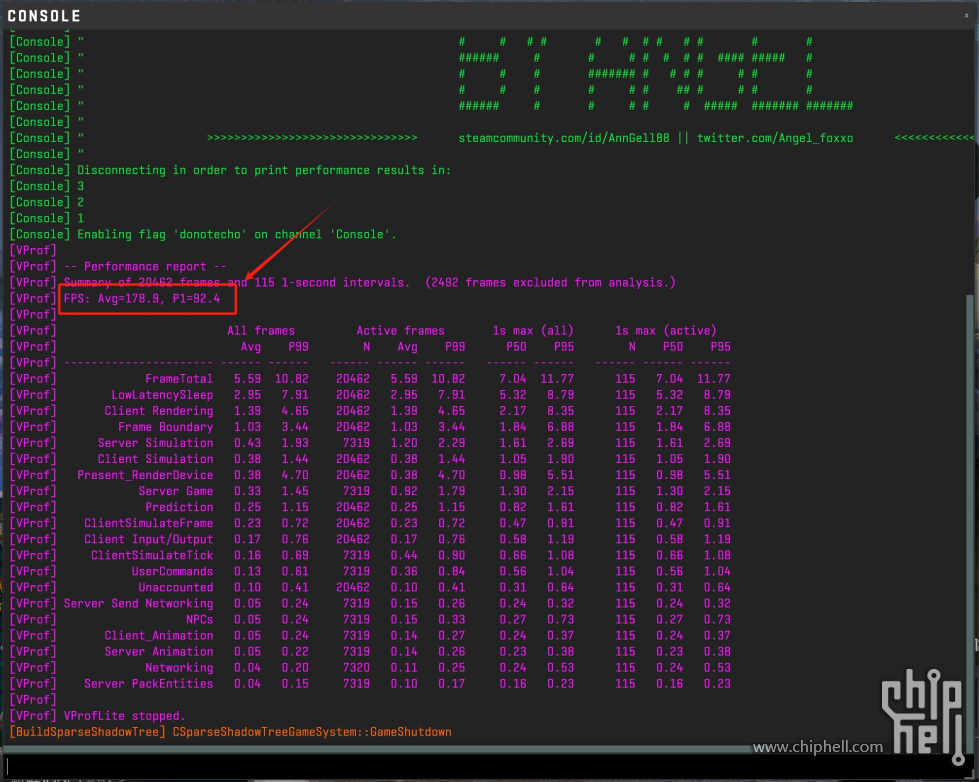Image resolution: width=979 pixels, height=782 pixels.
Task: Click the '[BuildSparseShadowTree]' tag
Action: 87,732
